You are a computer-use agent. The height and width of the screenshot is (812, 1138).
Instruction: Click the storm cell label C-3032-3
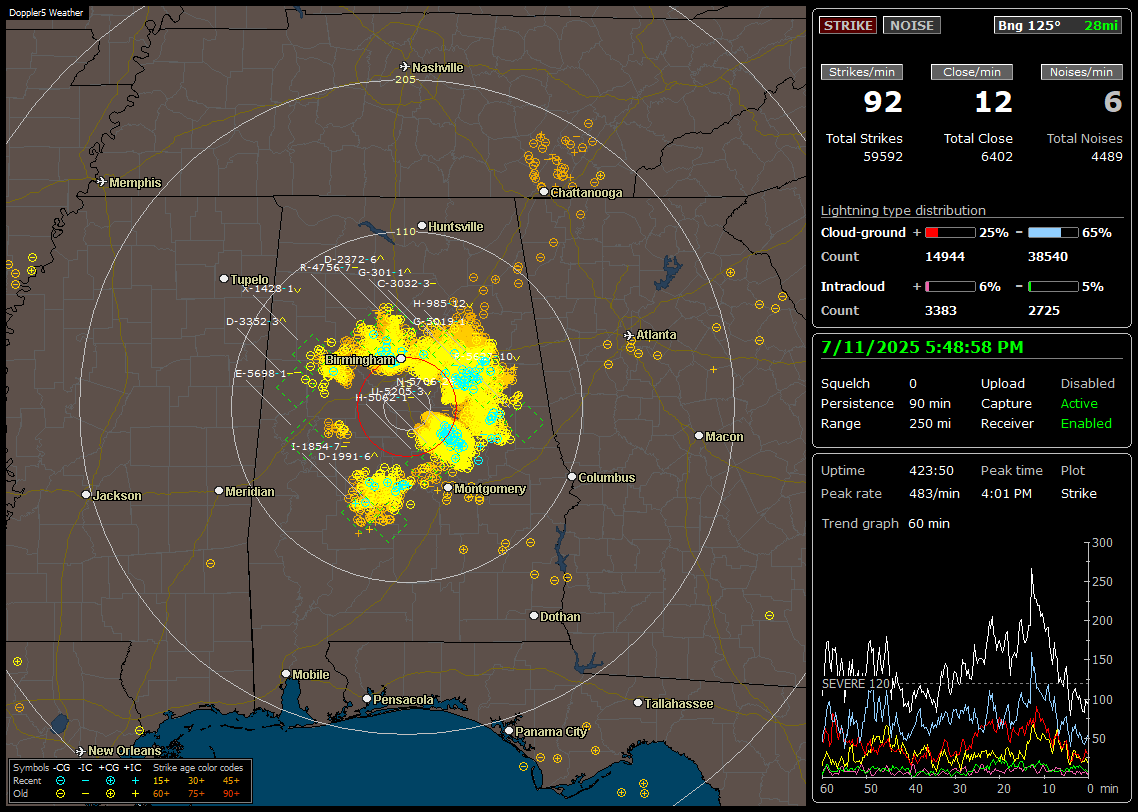tap(404, 283)
